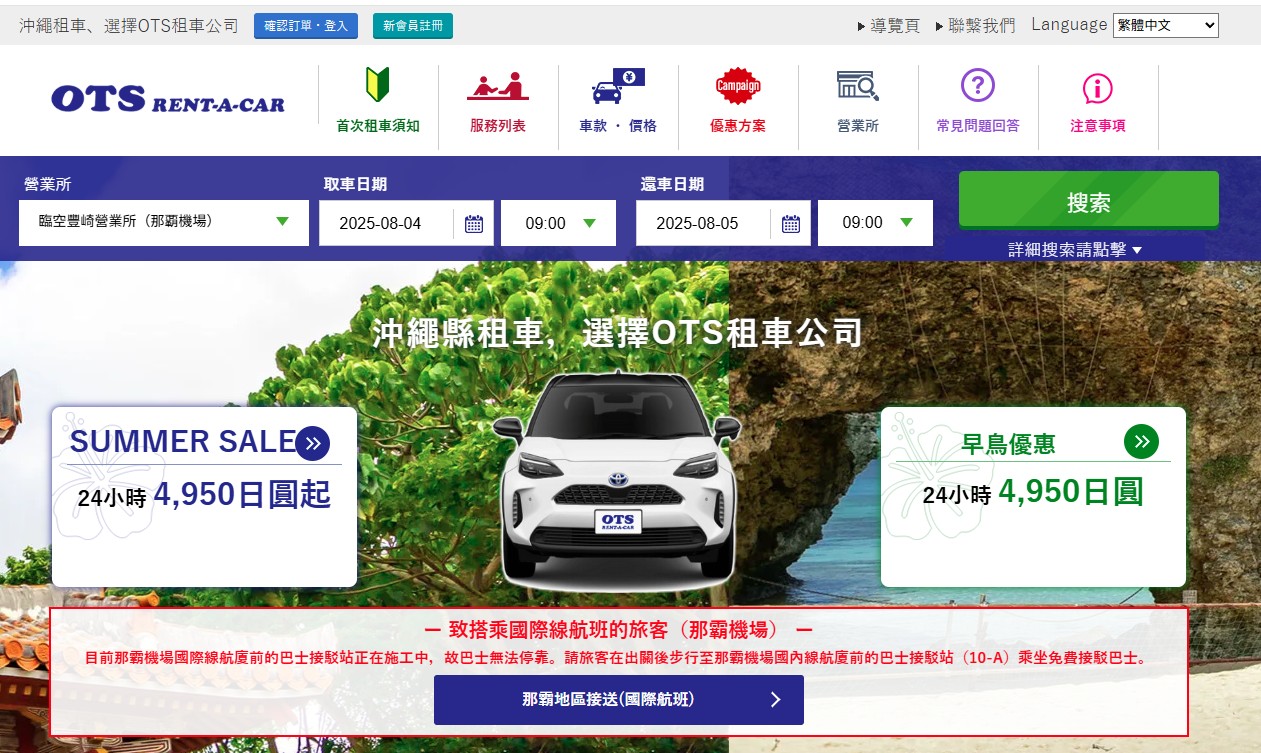Viewport: 1261px width, 753px height.
Task: Click 首次租車須知 menu label
Action: pyautogui.click(x=378, y=126)
